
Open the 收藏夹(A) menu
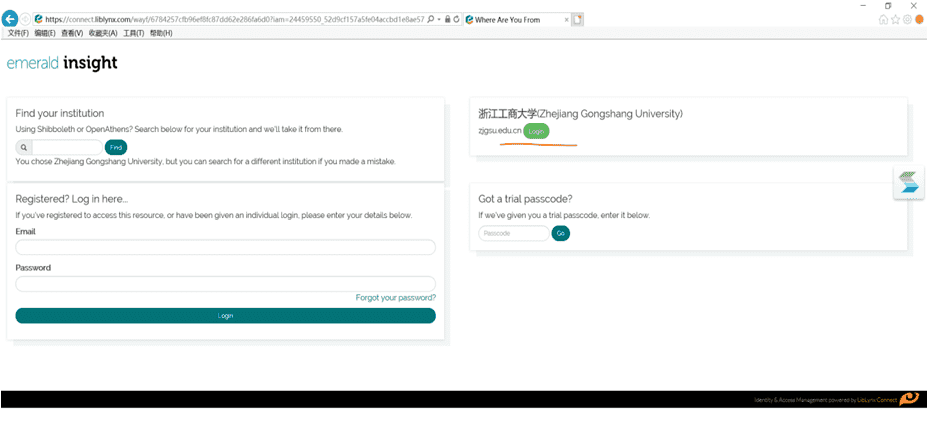click(x=103, y=33)
